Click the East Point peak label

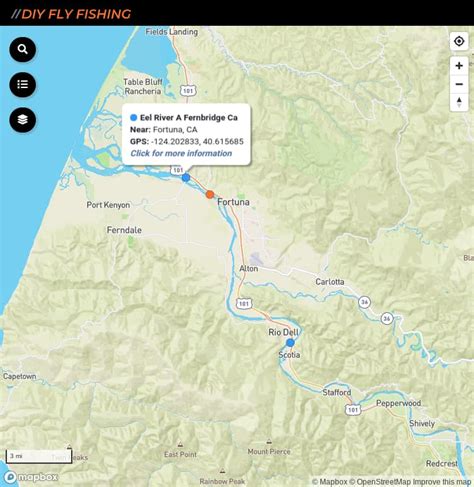pos(180,454)
